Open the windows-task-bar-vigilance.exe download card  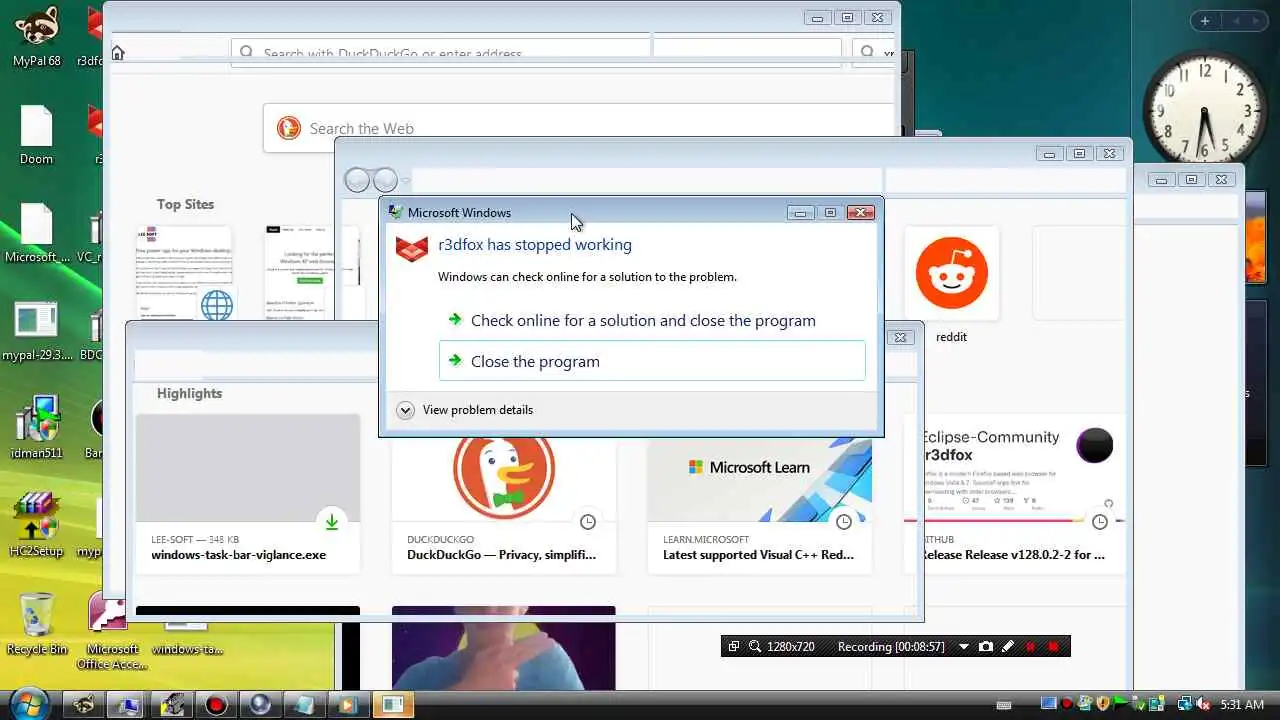pyautogui.click(x=248, y=494)
